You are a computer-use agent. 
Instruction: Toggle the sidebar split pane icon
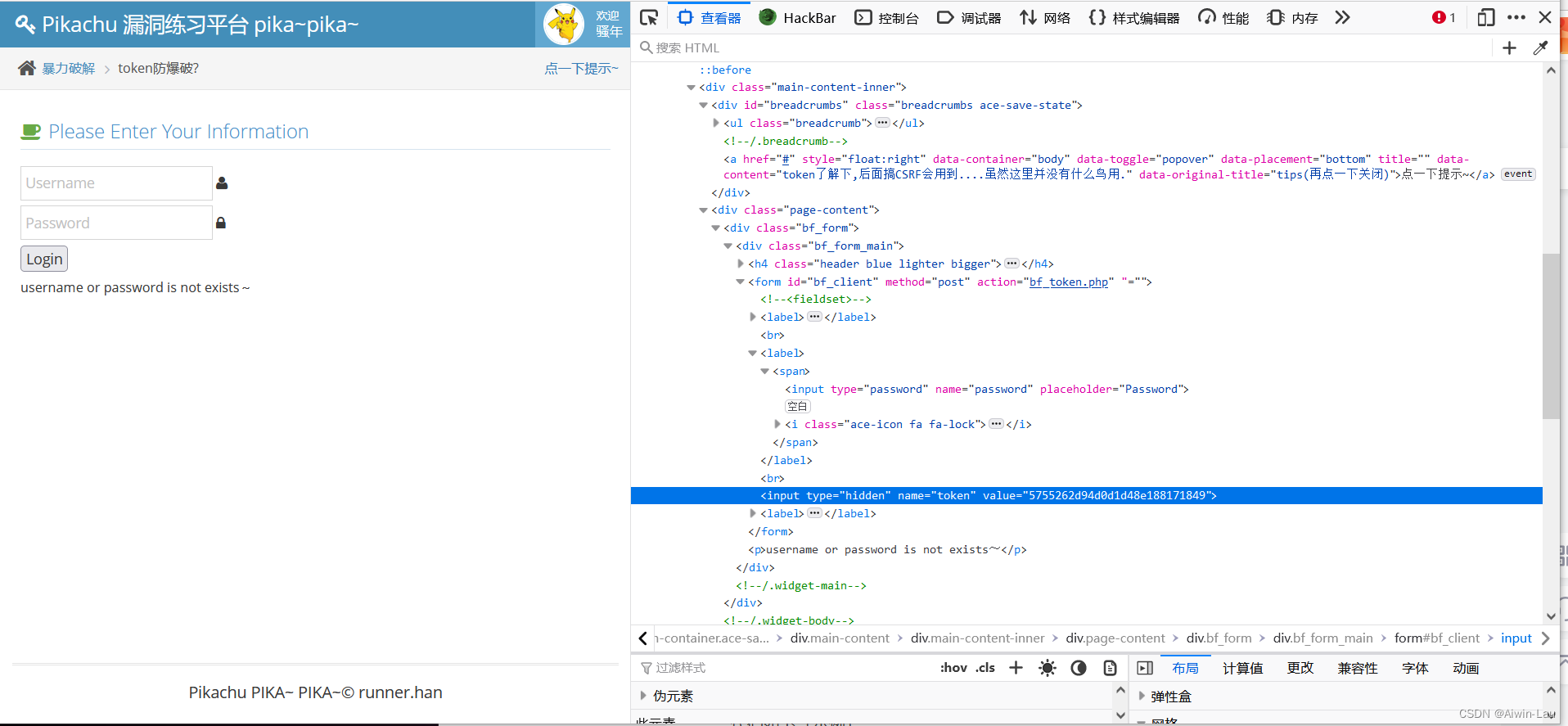[1145, 668]
